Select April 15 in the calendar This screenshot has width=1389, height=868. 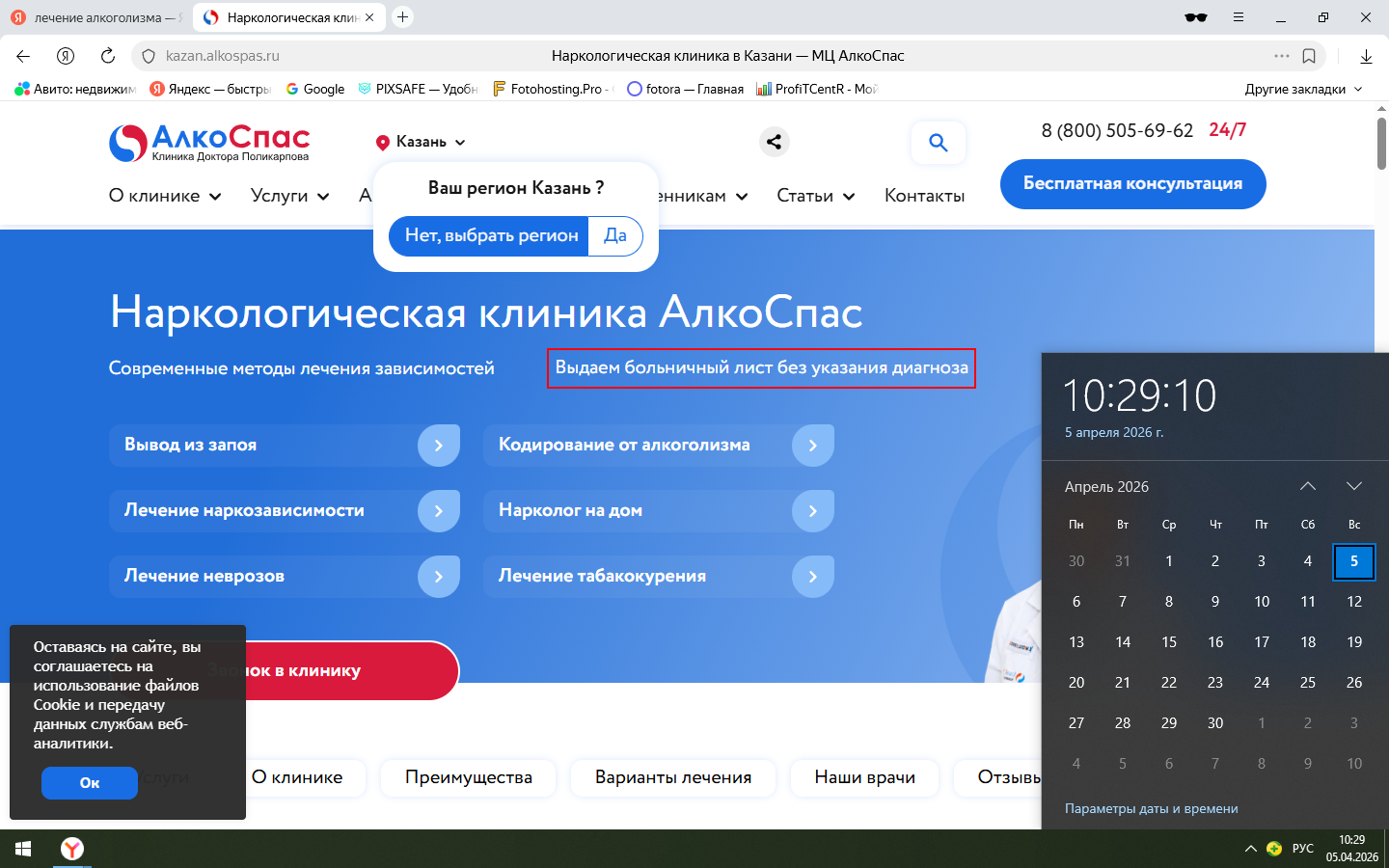point(1169,642)
